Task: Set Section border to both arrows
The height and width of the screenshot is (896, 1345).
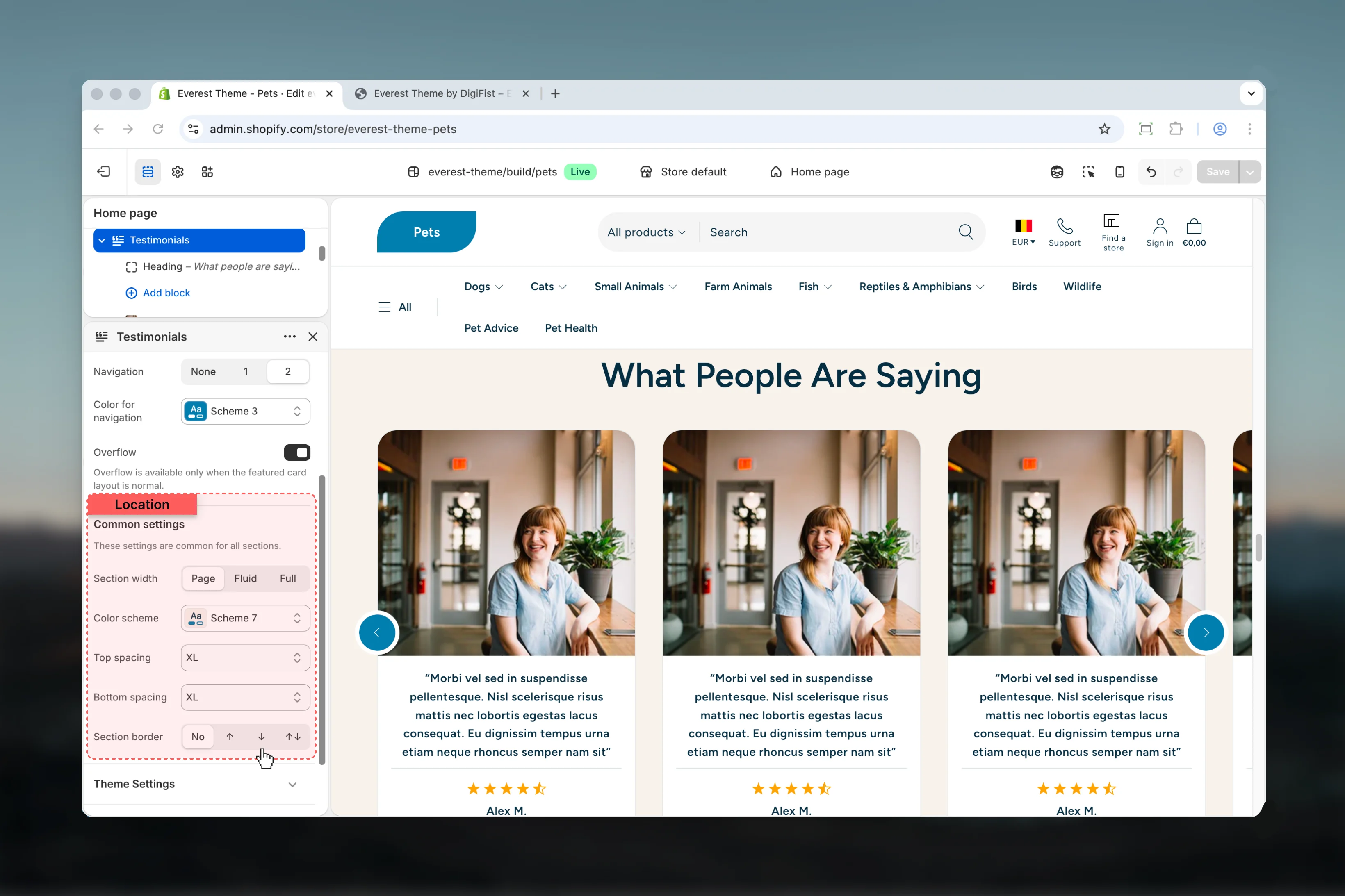Action: click(293, 737)
